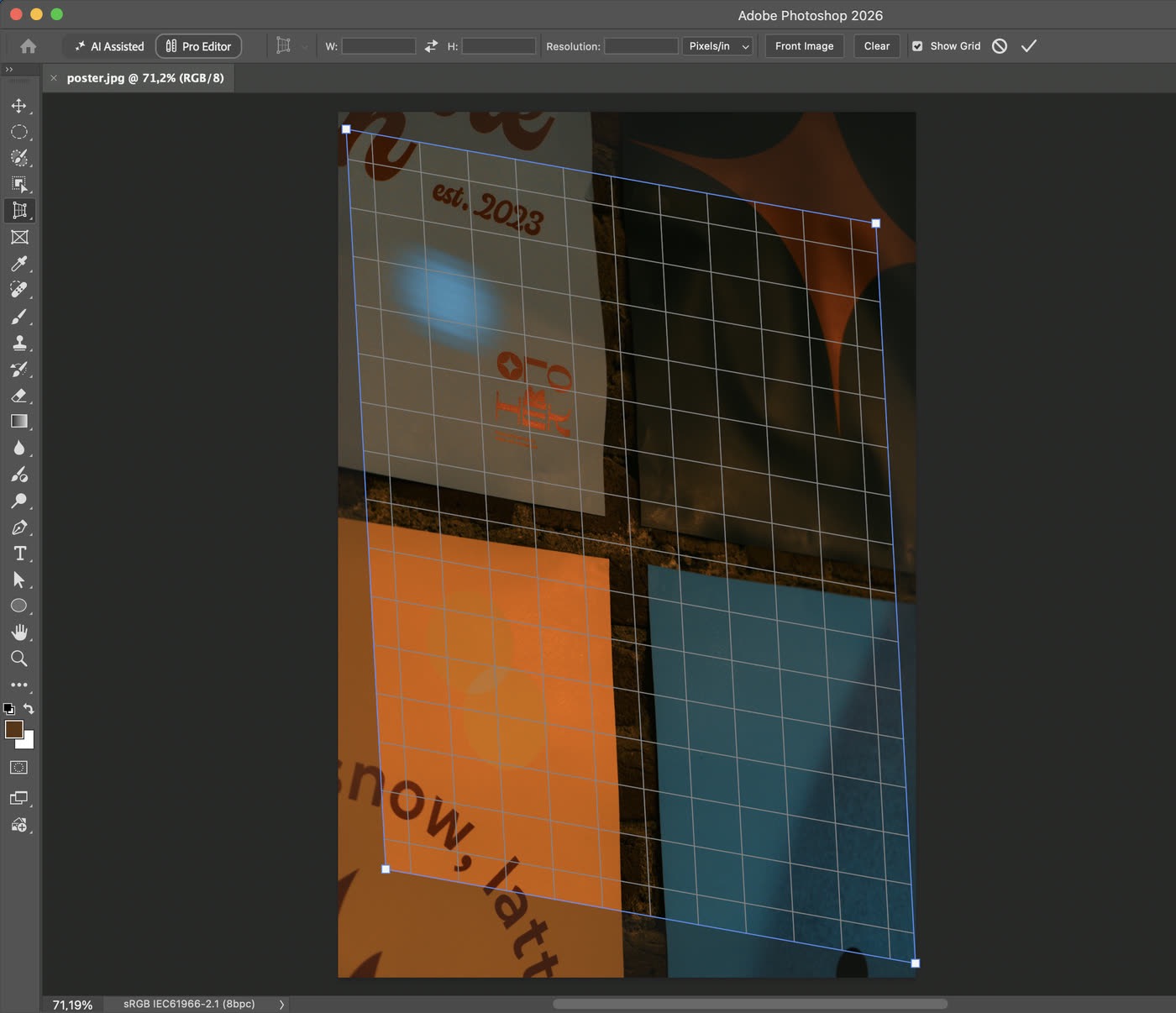Switch to AI Assisted mode
1176x1013 pixels.
[109, 46]
